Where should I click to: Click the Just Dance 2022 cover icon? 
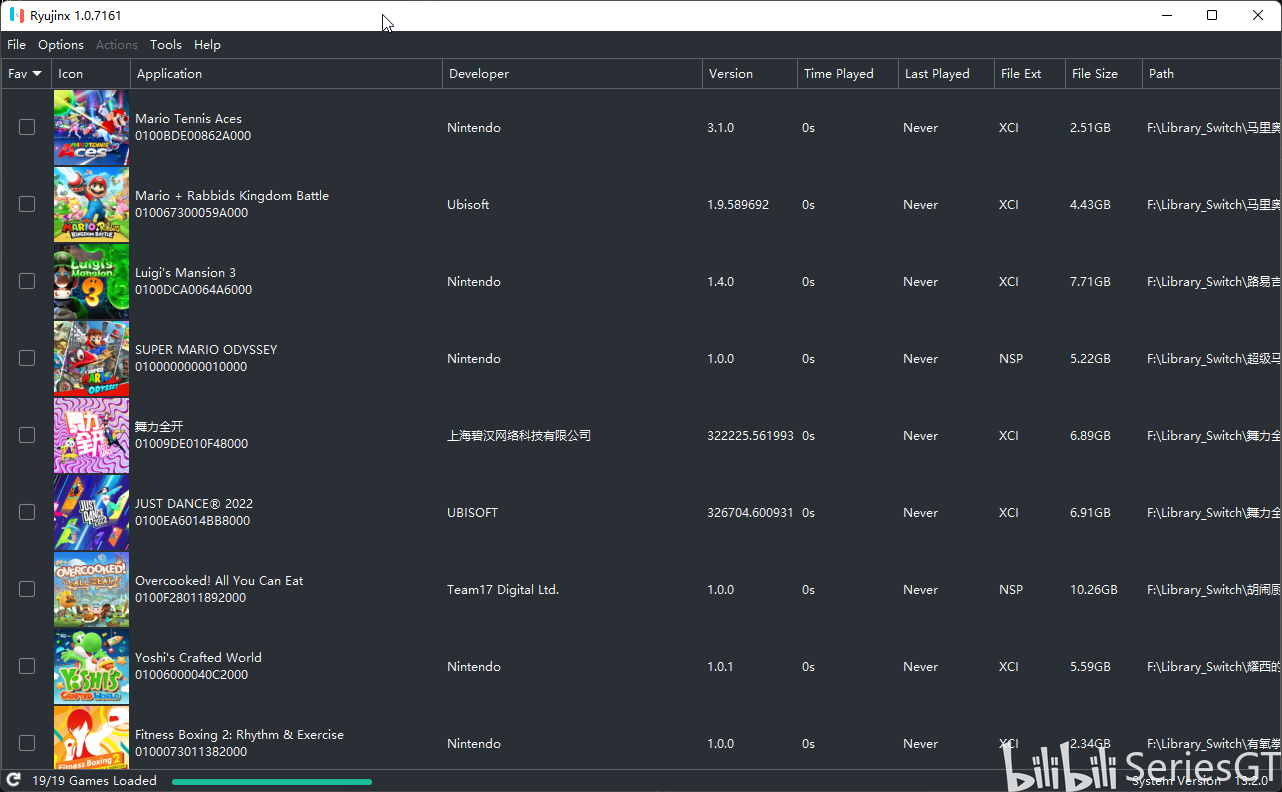point(91,512)
